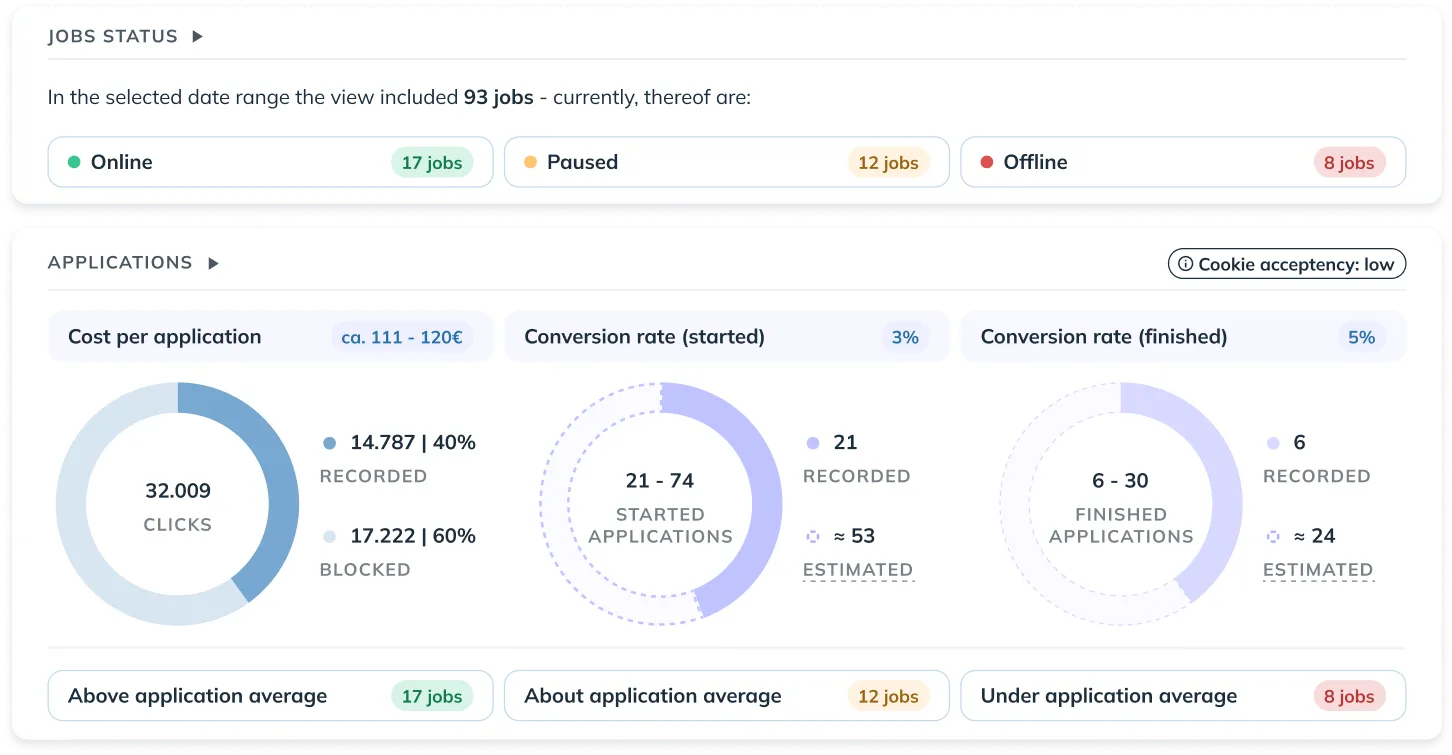Image resolution: width=1452 pixels, height=755 pixels.
Task: Click the Cookie acceptency: low button
Action: tap(1287, 263)
